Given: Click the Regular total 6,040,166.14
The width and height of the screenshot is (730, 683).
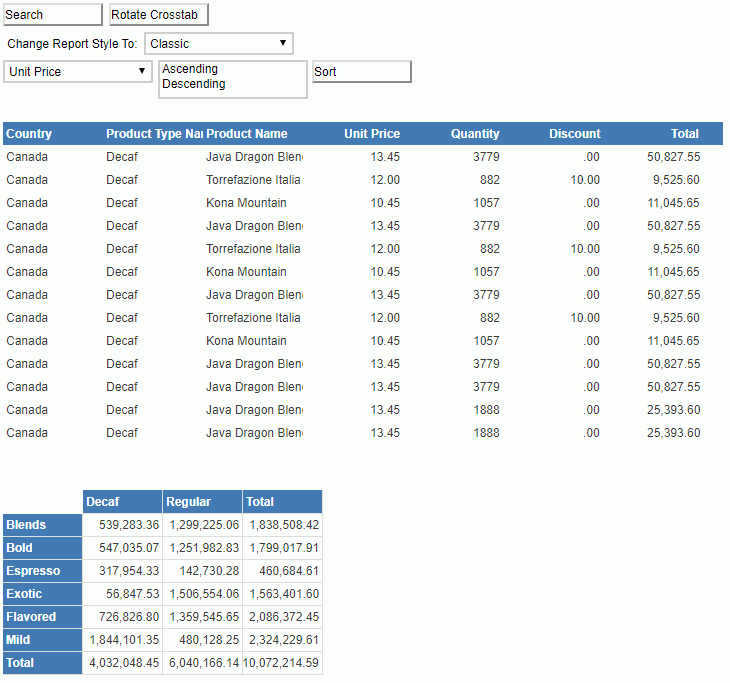Looking at the screenshot, I should [204, 663].
